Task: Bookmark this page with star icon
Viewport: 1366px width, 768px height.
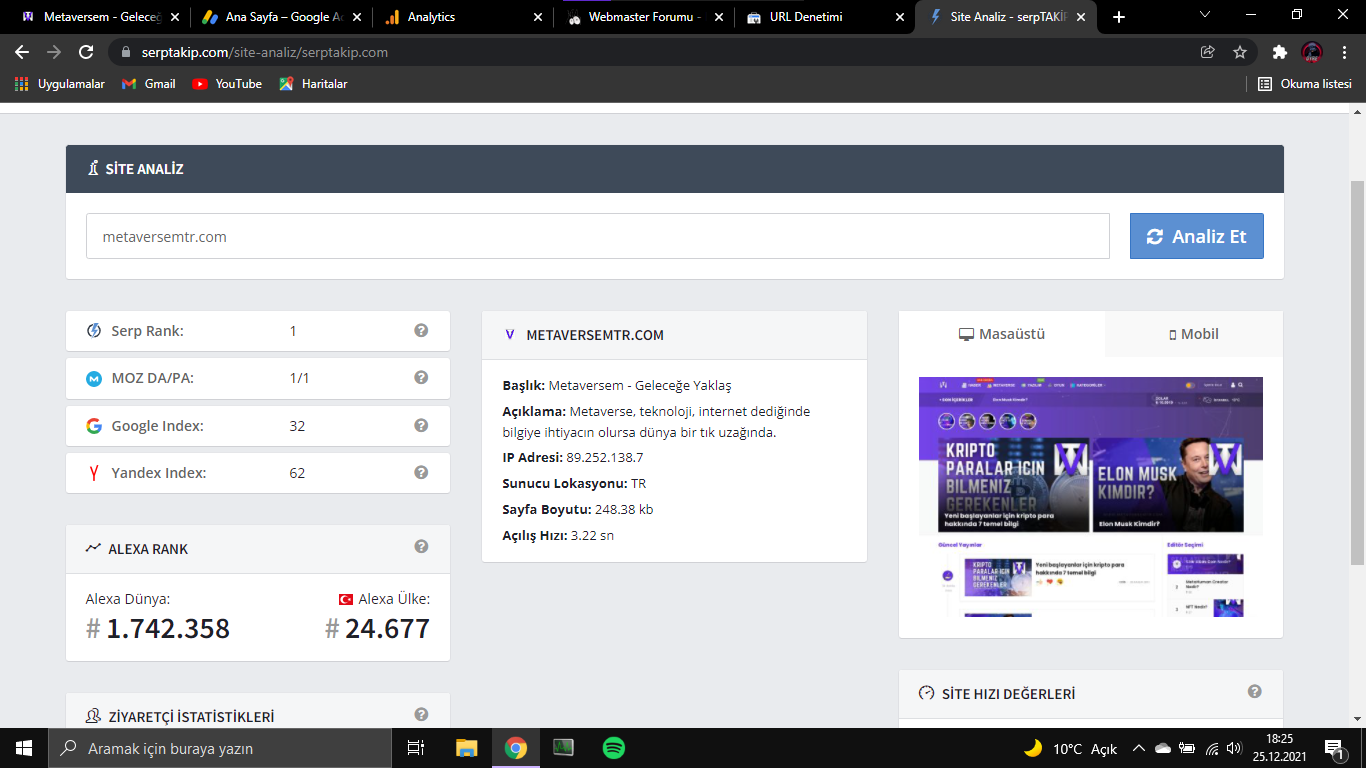Action: [1240, 52]
